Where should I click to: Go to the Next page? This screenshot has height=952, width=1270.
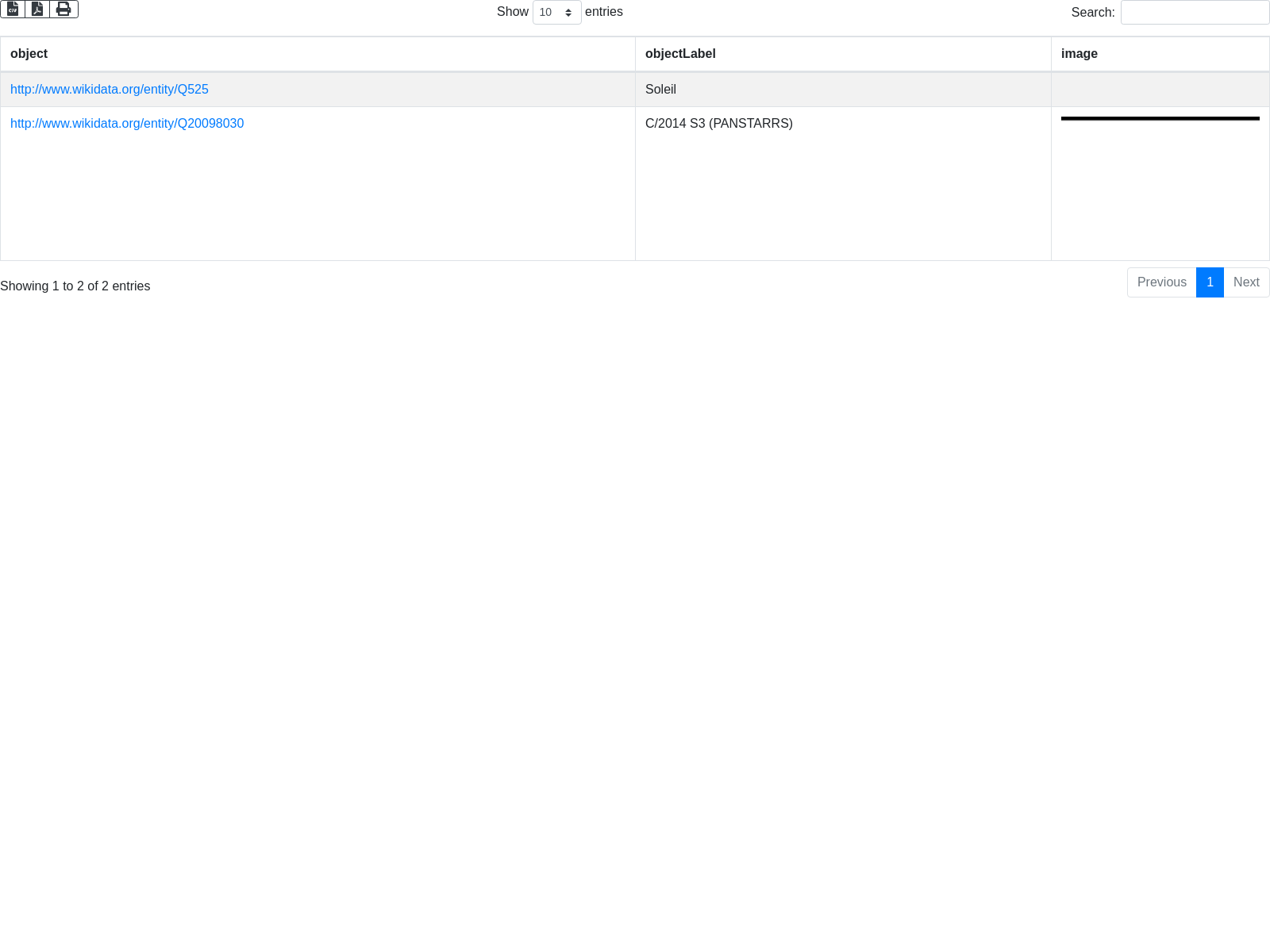[1246, 282]
